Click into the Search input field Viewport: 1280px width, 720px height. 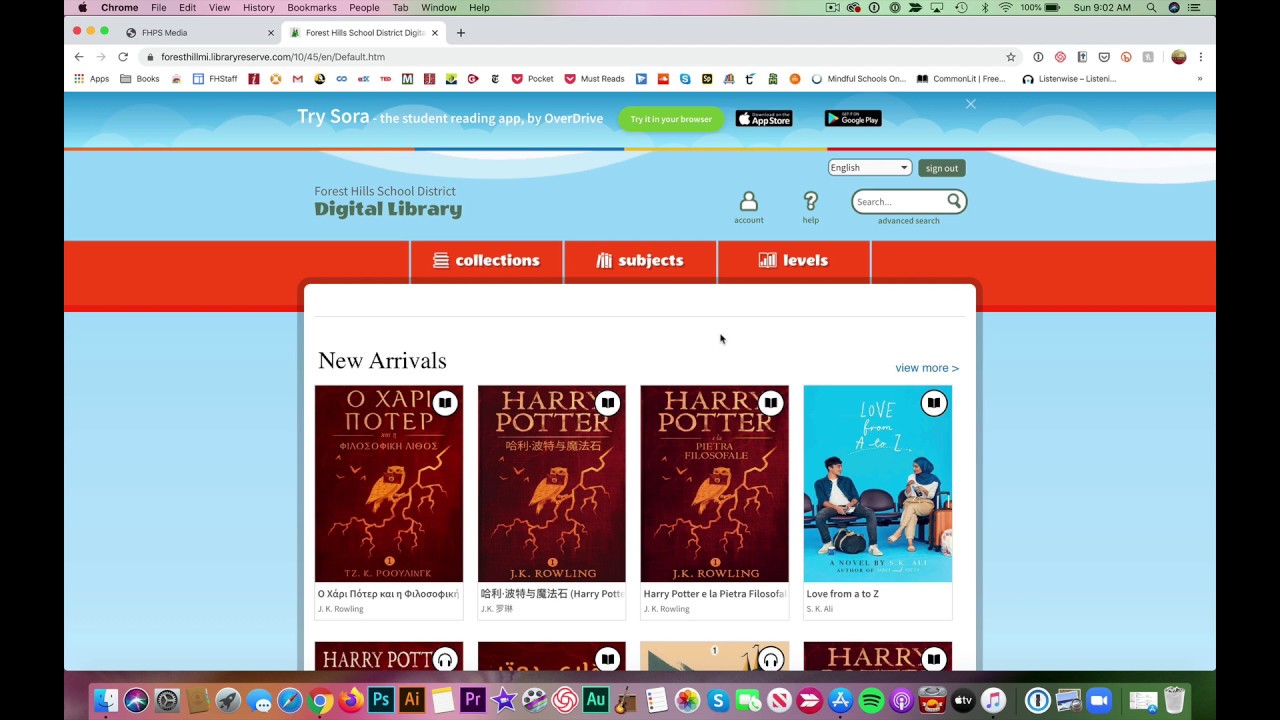point(900,202)
